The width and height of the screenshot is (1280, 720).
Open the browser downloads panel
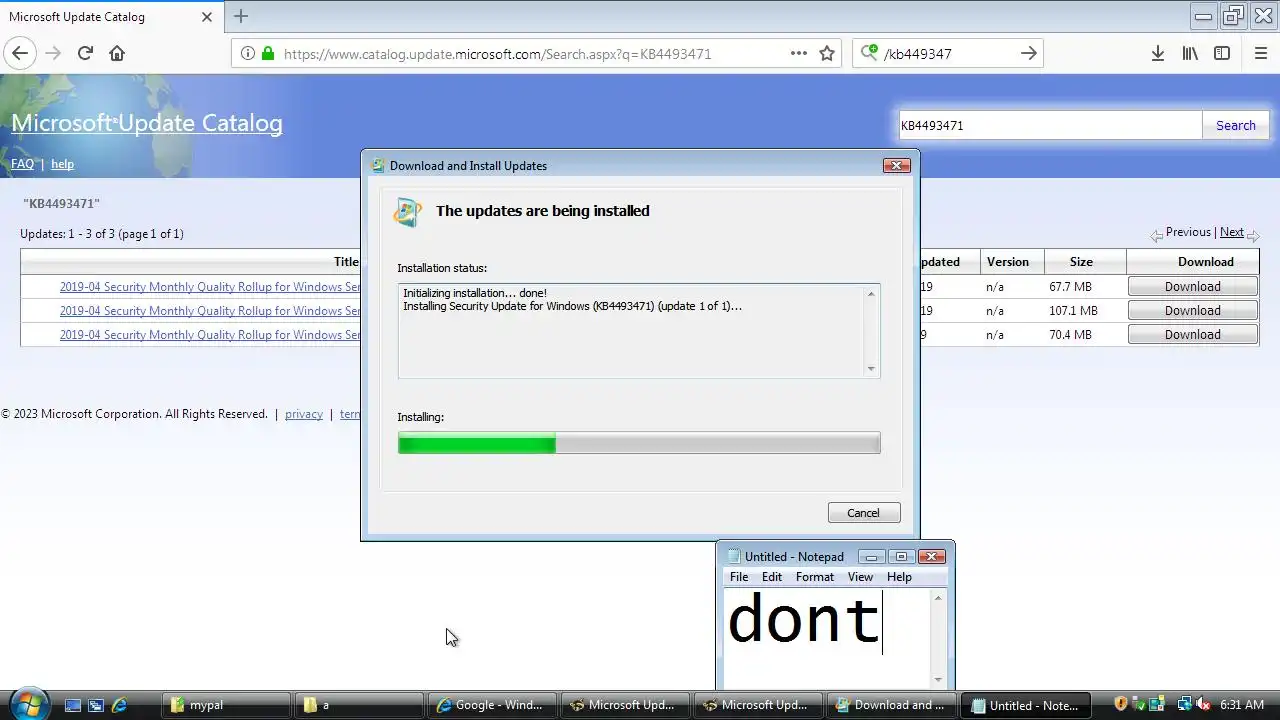[1157, 54]
